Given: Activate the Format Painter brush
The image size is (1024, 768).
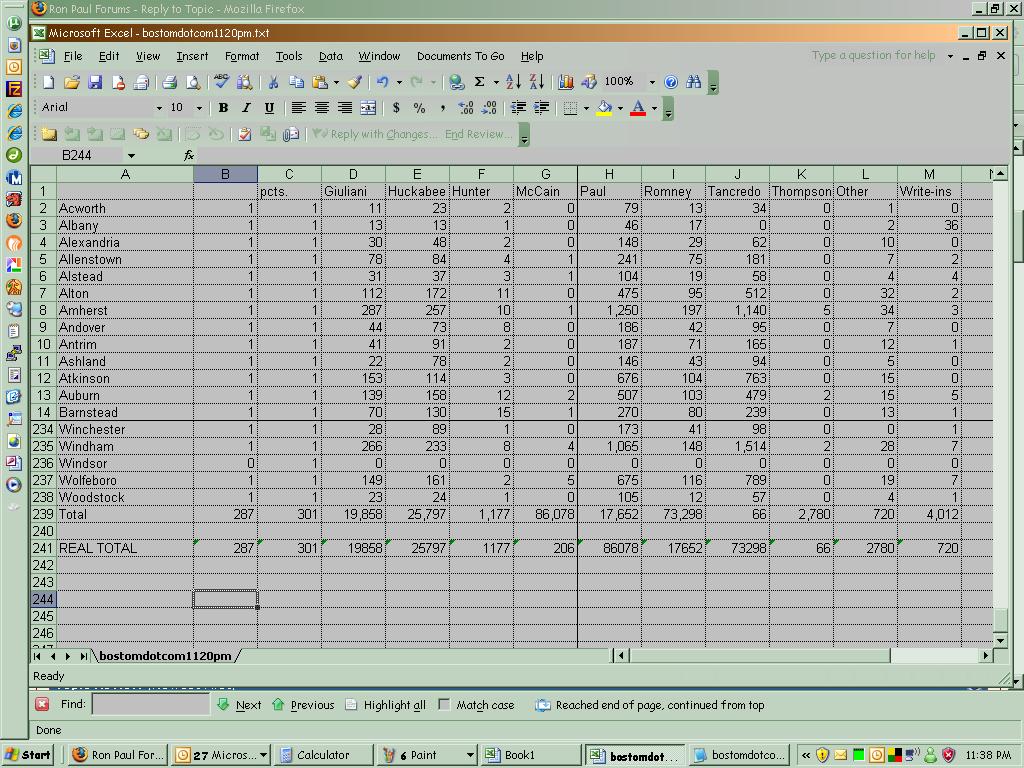Looking at the screenshot, I should (x=355, y=82).
